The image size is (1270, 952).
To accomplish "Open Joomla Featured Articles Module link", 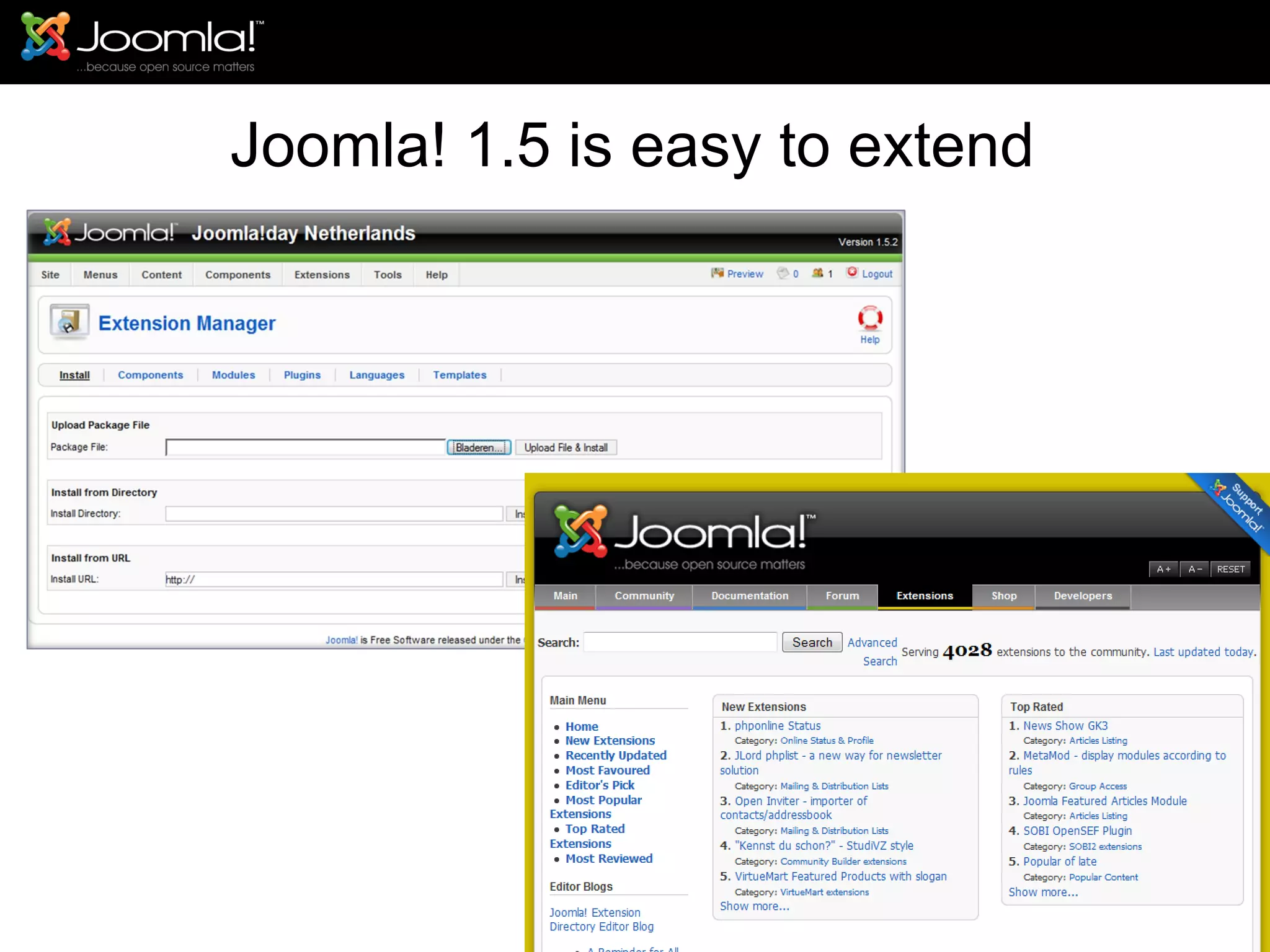I will pos(1104,801).
